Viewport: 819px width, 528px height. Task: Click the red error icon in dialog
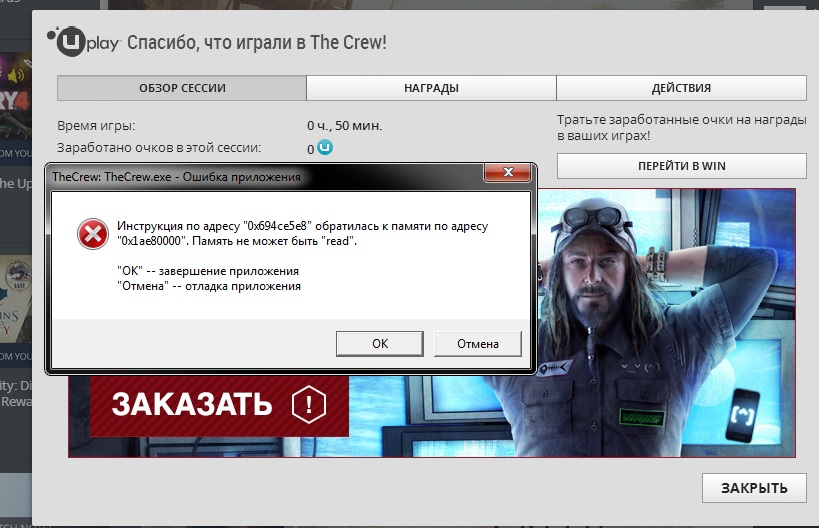coord(93,234)
